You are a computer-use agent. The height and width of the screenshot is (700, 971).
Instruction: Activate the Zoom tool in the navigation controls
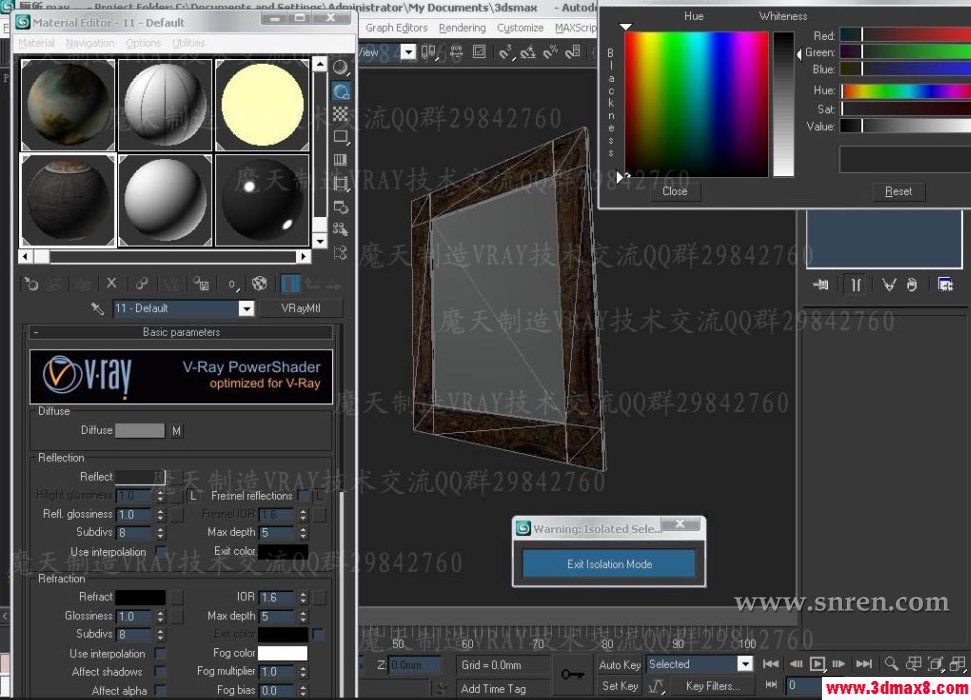pos(891,663)
